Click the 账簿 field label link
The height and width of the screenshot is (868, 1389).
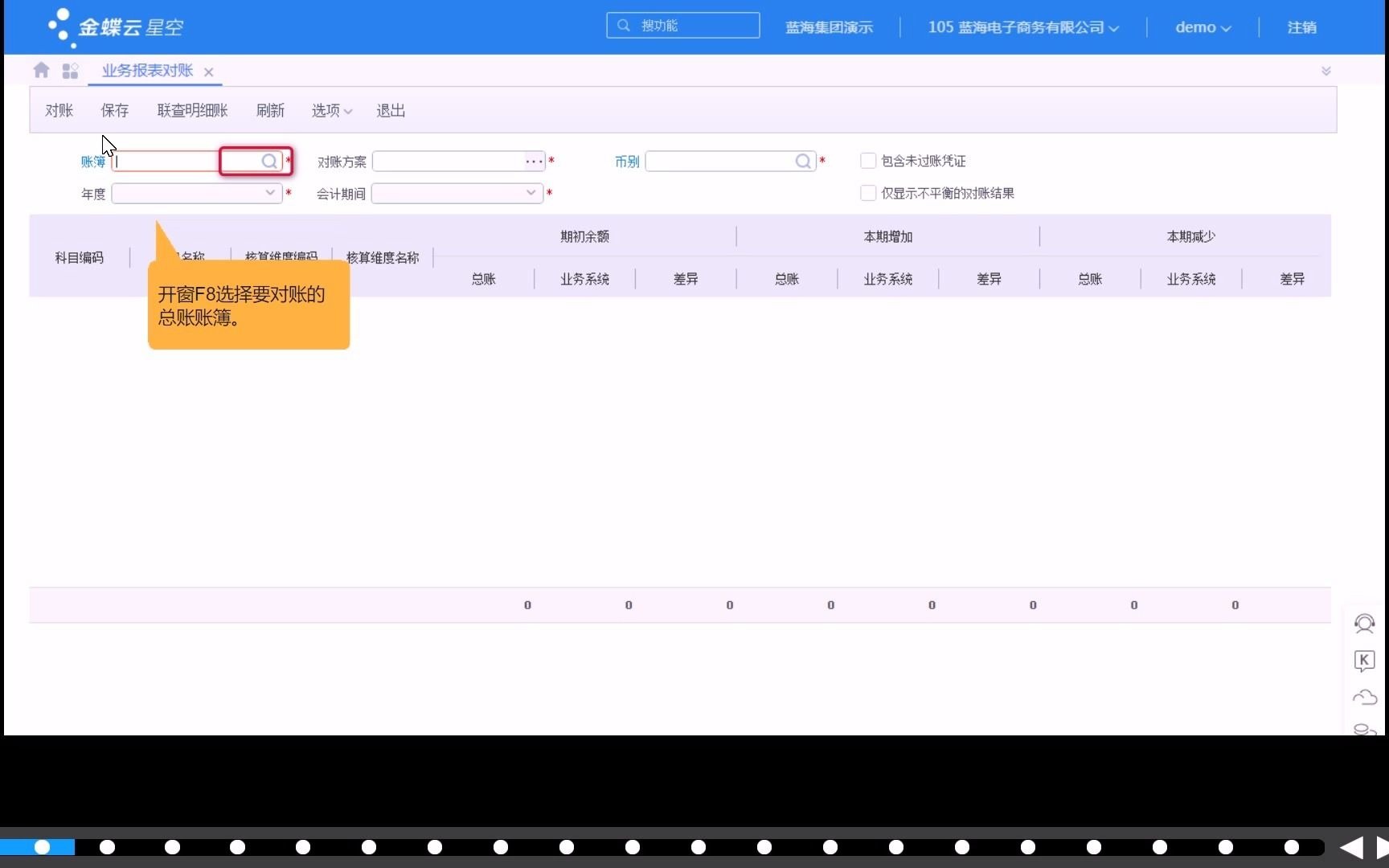click(x=92, y=162)
